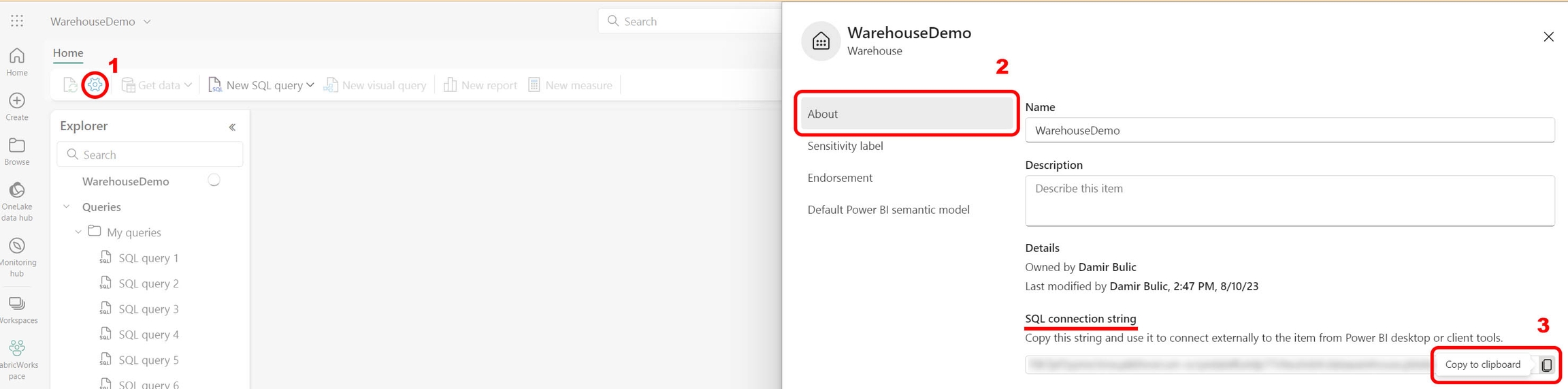Open OneLake data hub
The width and height of the screenshot is (1568, 389).
coord(17,201)
